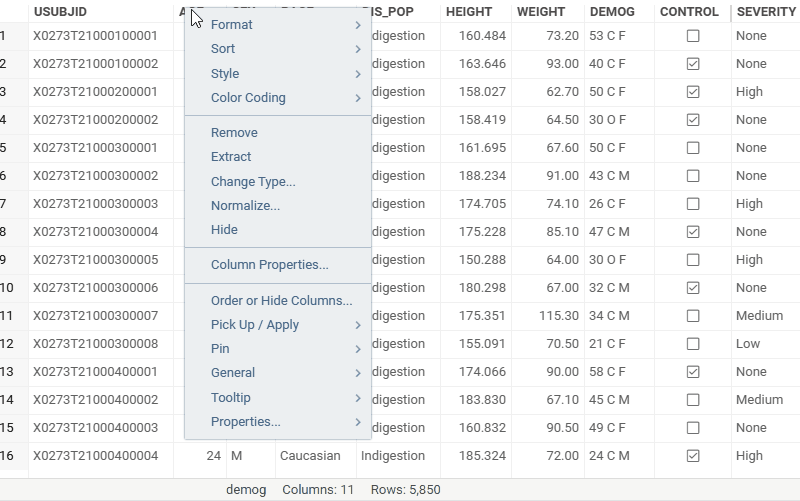Uncheck CONTROL checkbox in row 16
The image size is (800, 501).
coord(693,456)
